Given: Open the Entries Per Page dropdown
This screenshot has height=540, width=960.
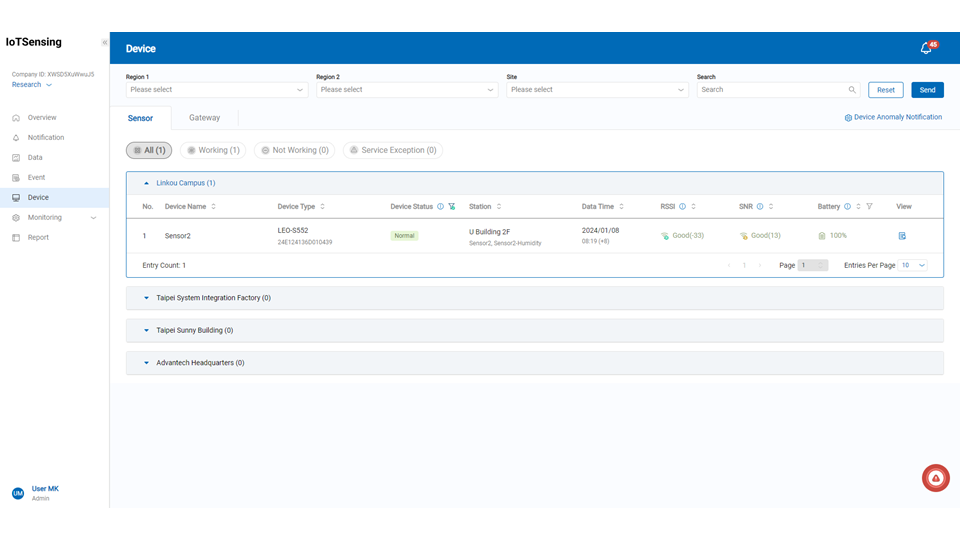Looking at the screenshot, I should [913, 265].
